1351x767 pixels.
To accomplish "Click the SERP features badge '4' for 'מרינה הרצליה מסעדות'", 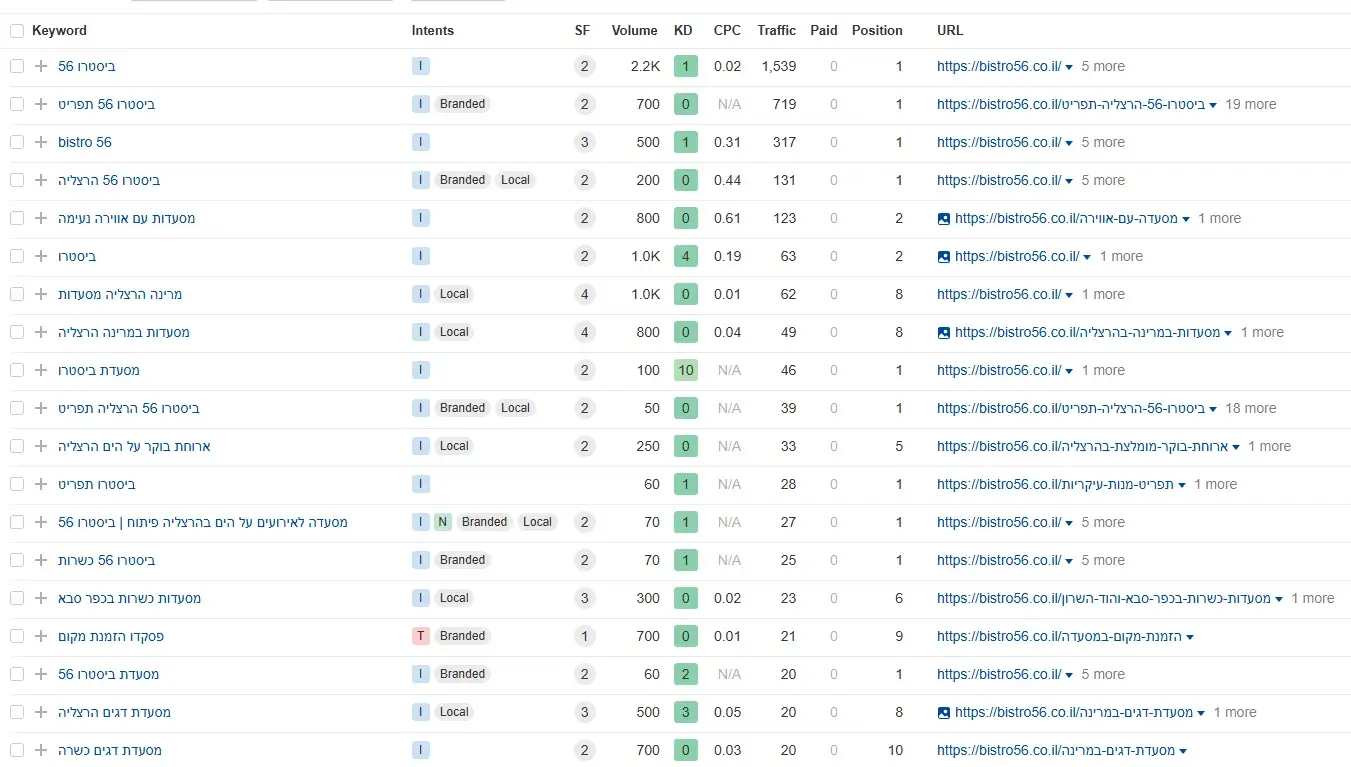I will pos(584,294).
